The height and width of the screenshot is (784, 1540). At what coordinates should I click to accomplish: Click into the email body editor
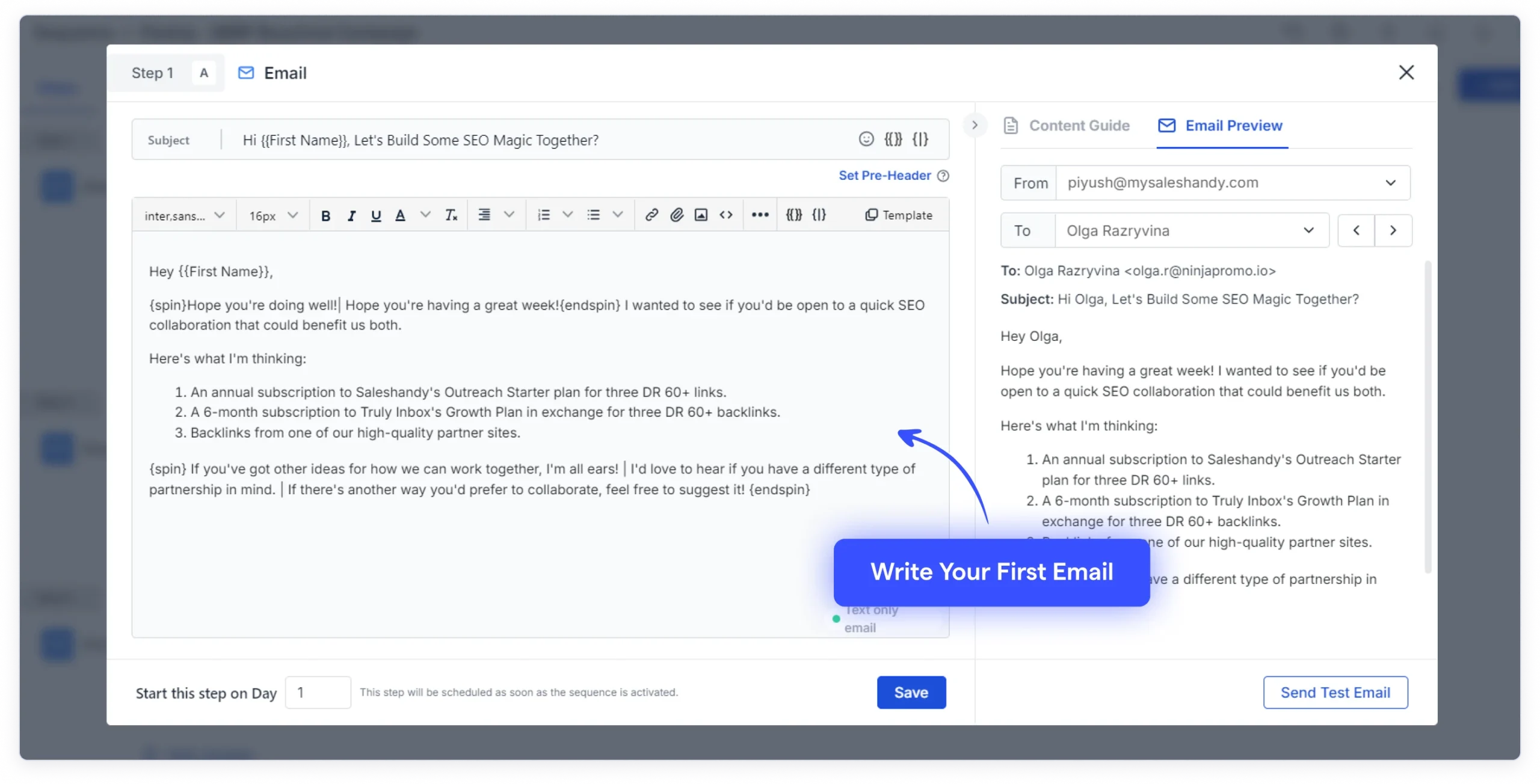[540, 434]
